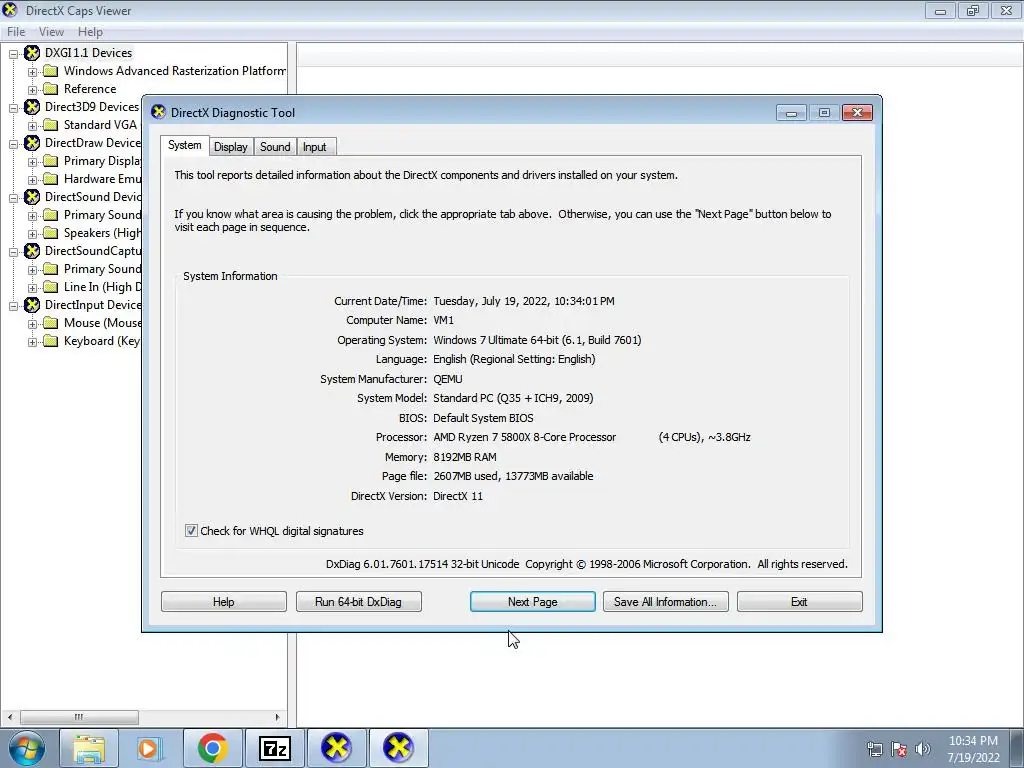Click the DirectSound Devices node icon

coord(32,197)
